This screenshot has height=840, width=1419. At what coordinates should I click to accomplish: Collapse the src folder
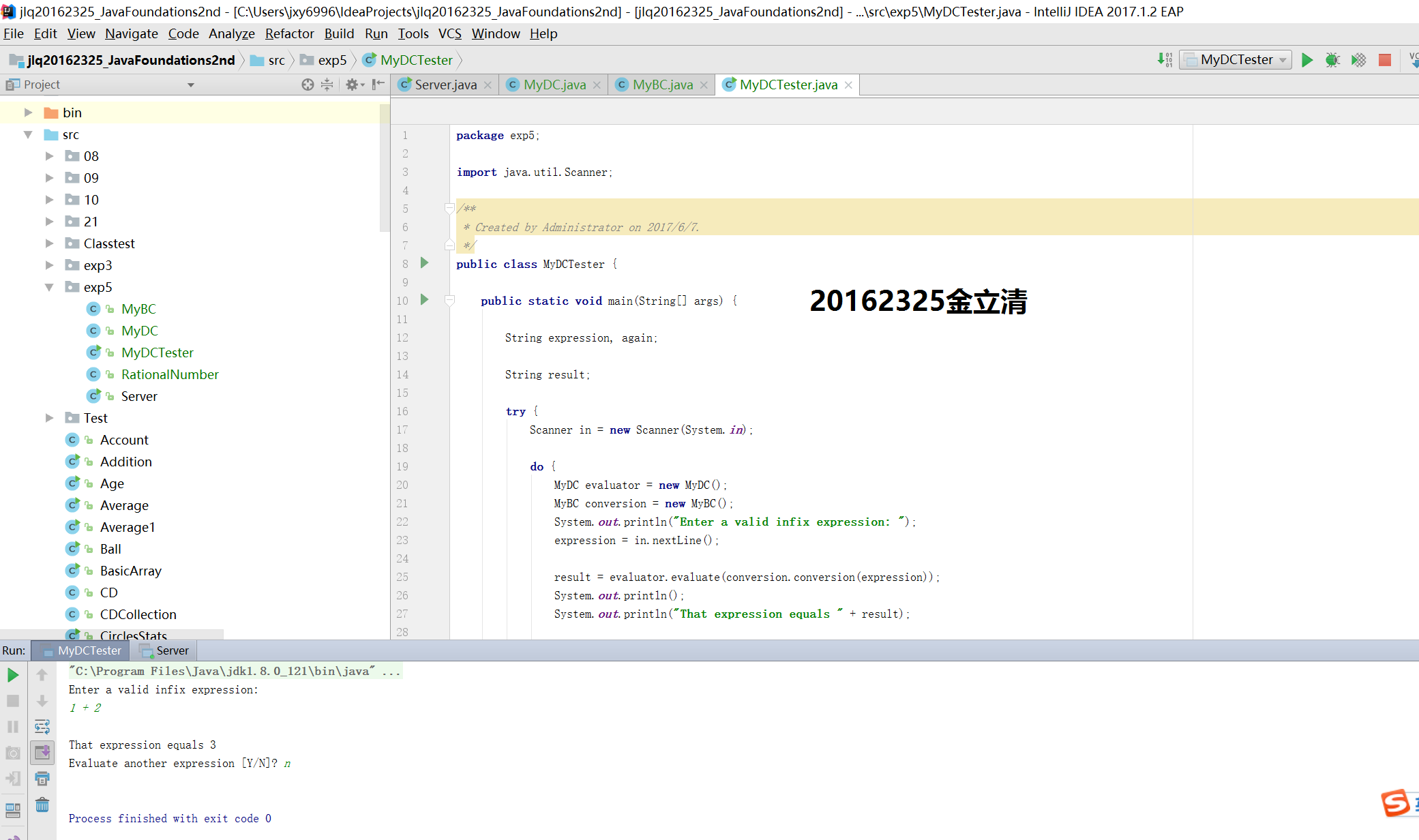(x=28, y=134)
